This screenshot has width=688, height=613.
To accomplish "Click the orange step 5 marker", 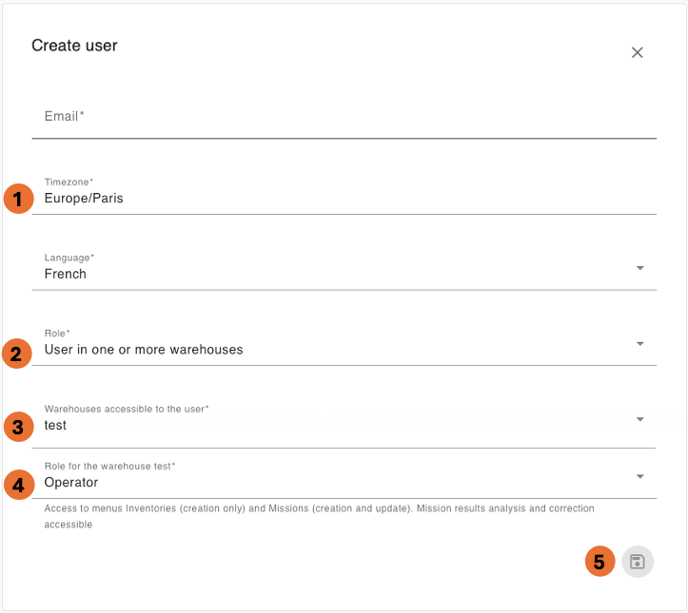I will click(599, 562).
